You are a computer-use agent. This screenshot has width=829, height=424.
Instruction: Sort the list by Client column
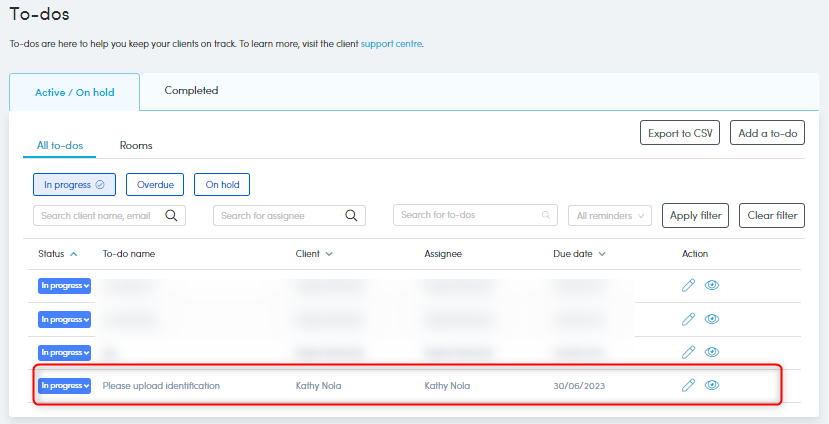click(314, 254)
